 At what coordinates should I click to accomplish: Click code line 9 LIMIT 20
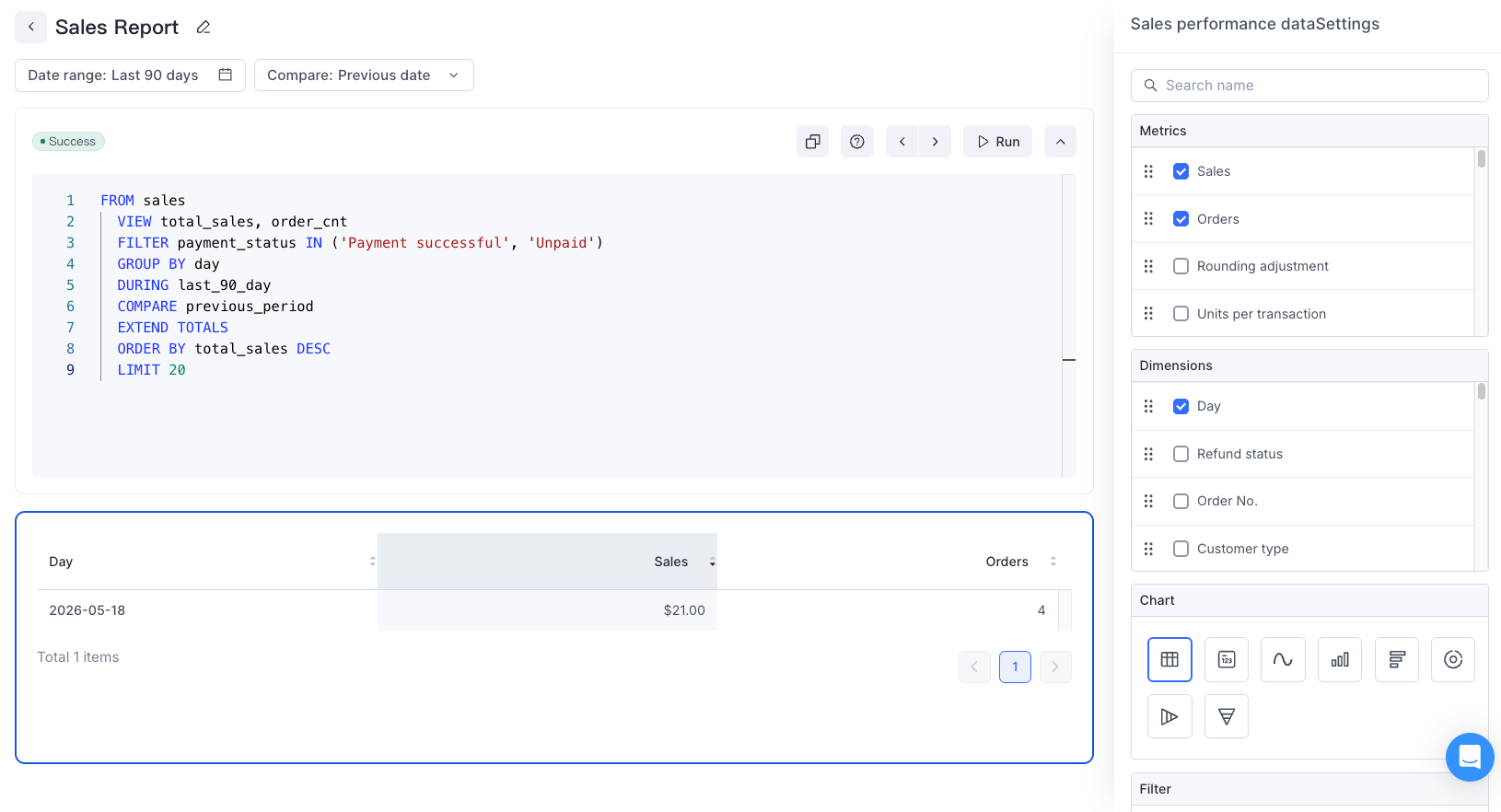pos(151,370)
